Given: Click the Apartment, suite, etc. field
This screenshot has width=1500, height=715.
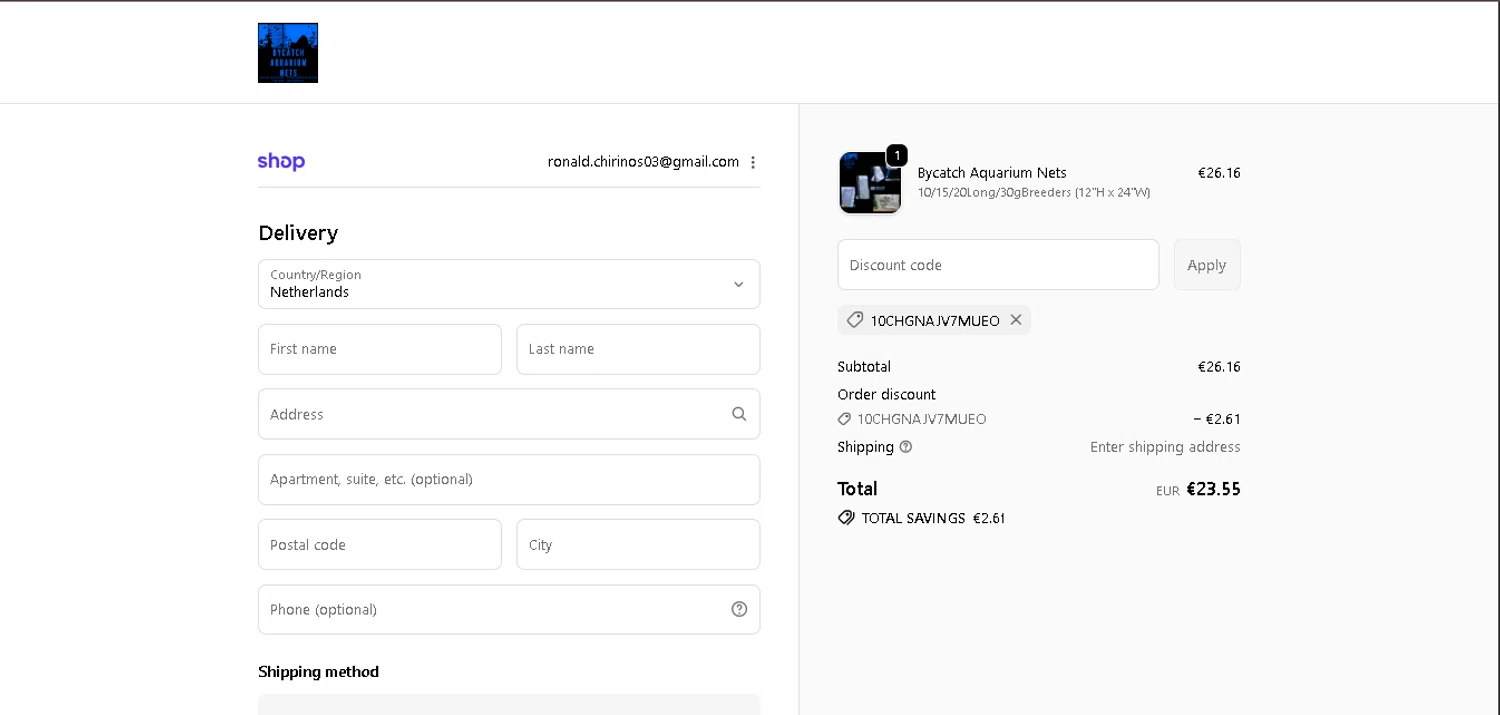Looking at the screenshot, I should coord(509,479).
